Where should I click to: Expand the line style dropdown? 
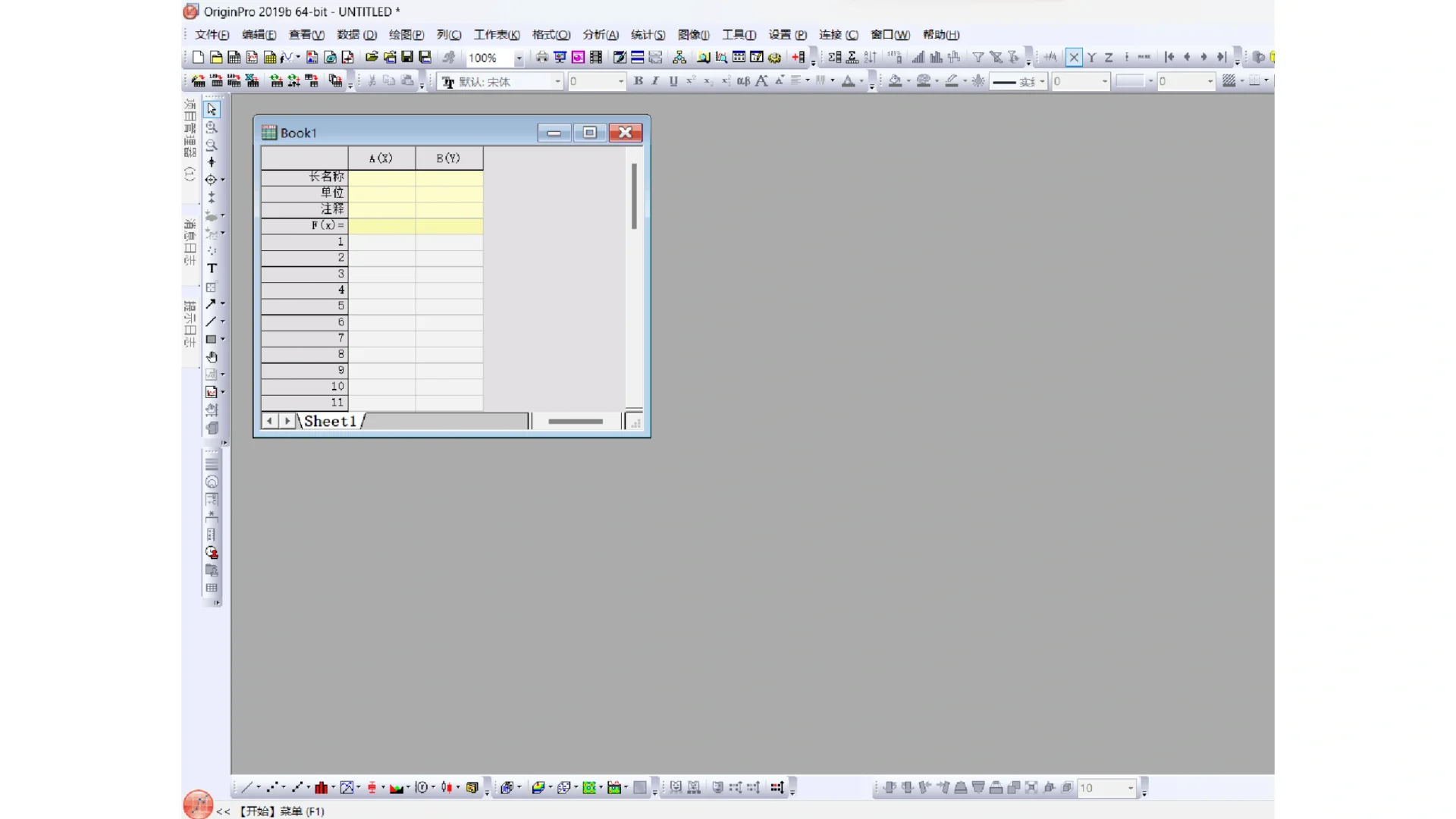click(1042, 81)
